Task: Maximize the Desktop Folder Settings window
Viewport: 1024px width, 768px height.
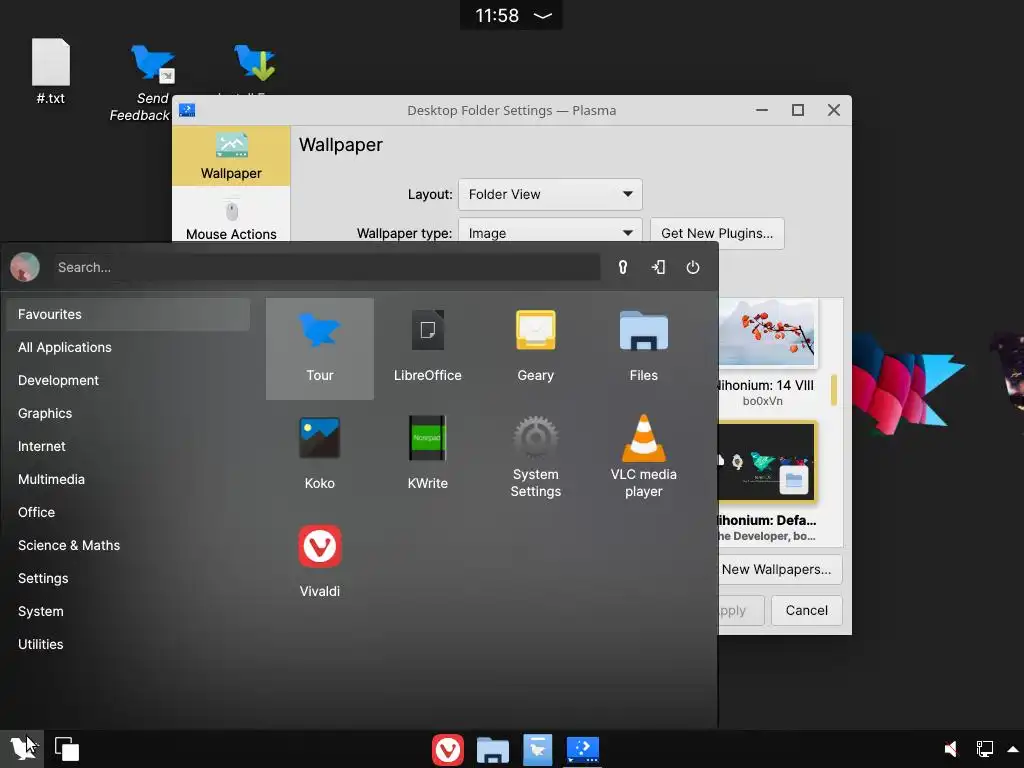Action: (797, 110)
